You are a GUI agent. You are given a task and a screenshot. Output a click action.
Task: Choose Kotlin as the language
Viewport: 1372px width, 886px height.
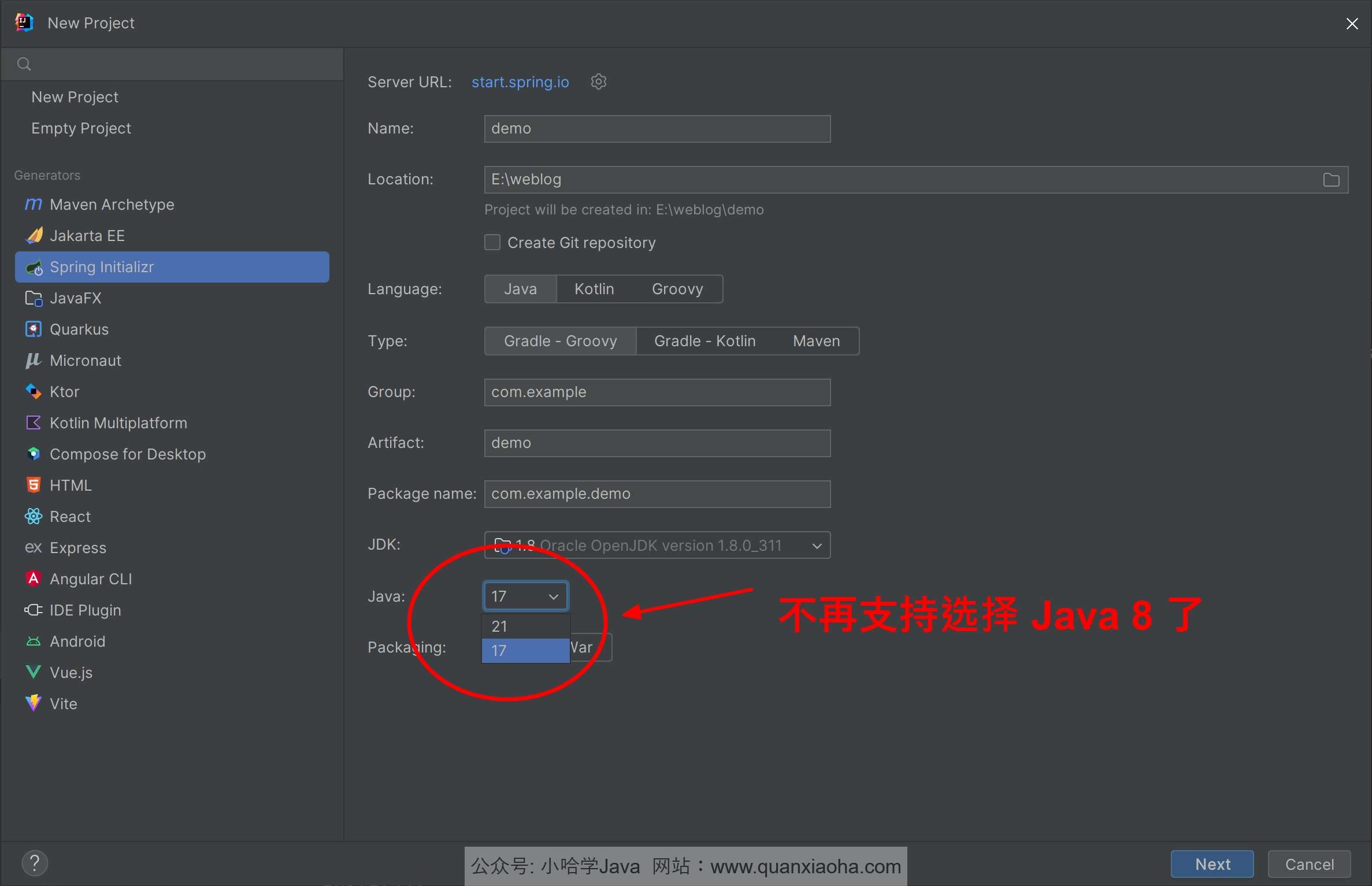point(594,289)
